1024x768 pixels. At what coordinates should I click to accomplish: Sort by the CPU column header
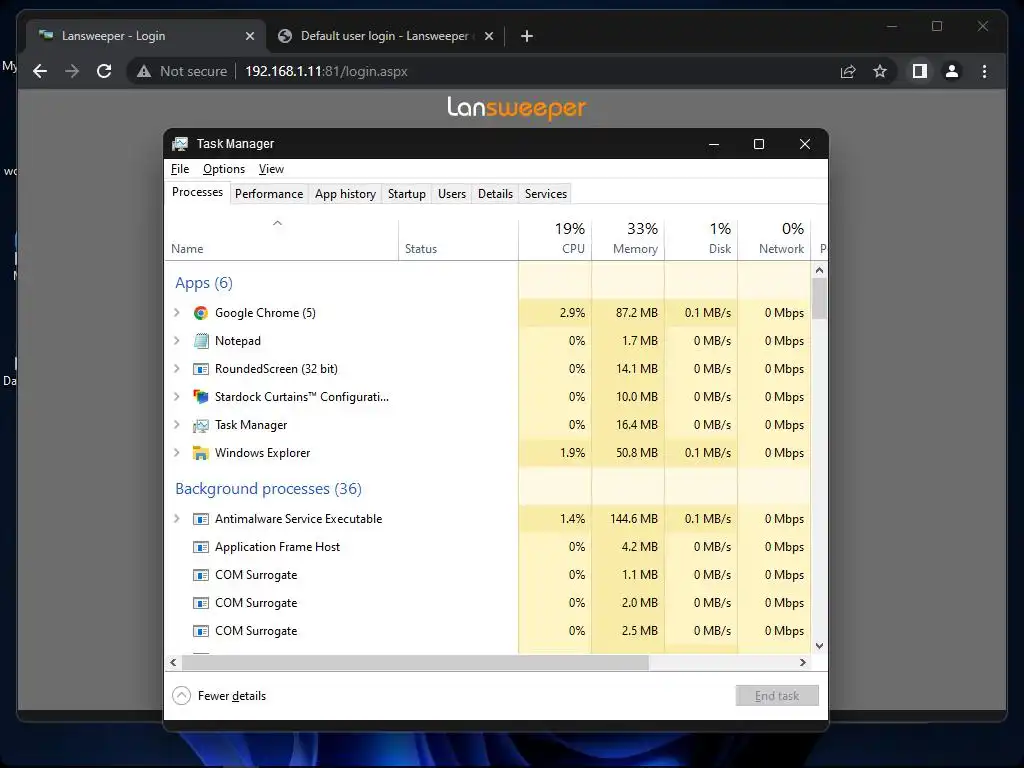pyautogui.click(x=555, y=240)
